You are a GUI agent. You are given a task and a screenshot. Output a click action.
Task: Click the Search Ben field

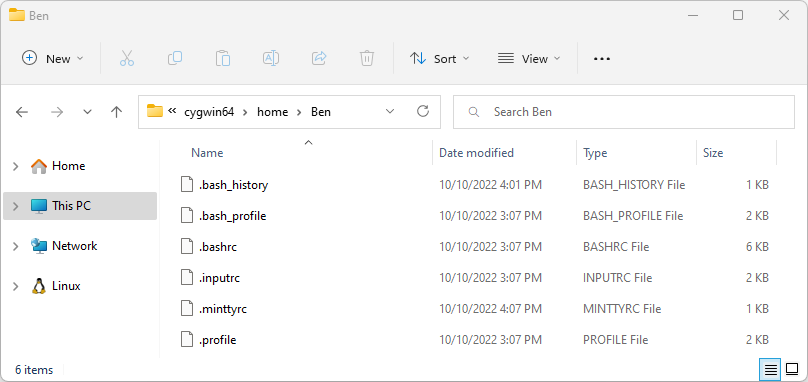click(x=624, y=112)
